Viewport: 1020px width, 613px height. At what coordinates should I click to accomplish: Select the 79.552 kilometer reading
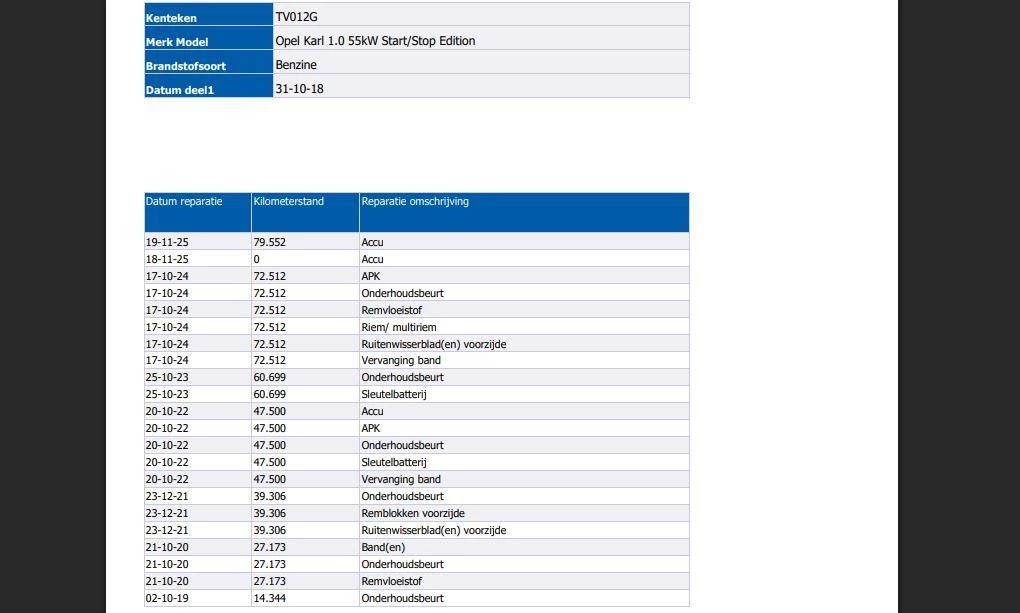[270, 242]
